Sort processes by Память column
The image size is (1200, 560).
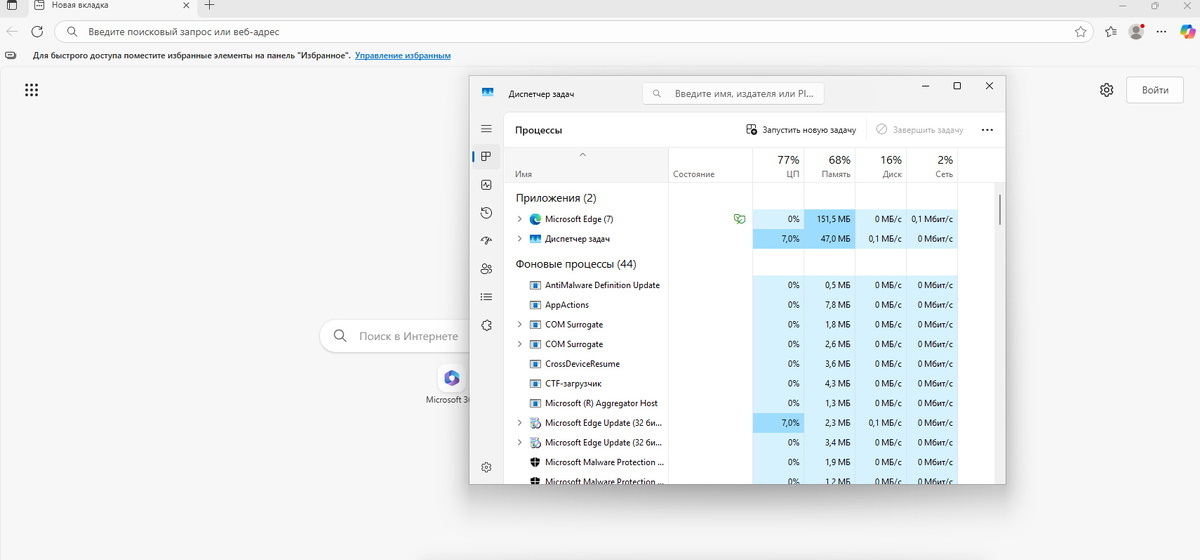coord(830,166)
